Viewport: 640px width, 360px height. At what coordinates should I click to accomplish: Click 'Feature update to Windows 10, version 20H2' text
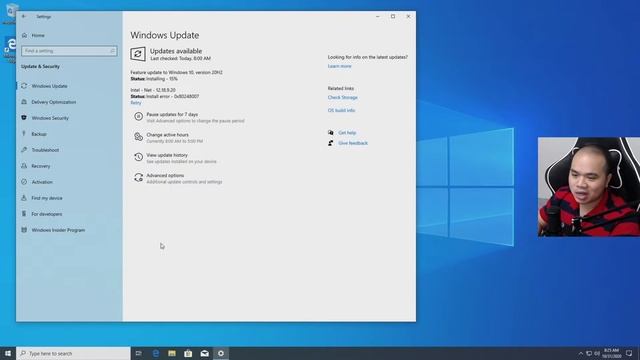176,72
